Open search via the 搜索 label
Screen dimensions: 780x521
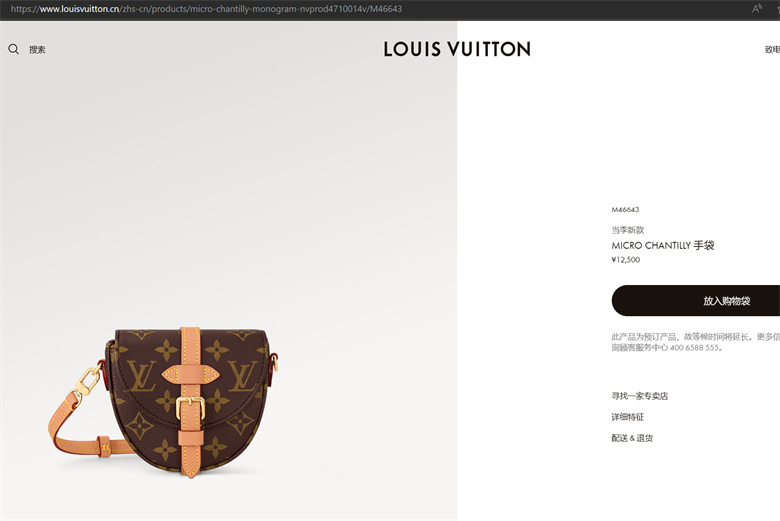pyautogui.click(x=37, y=49)
